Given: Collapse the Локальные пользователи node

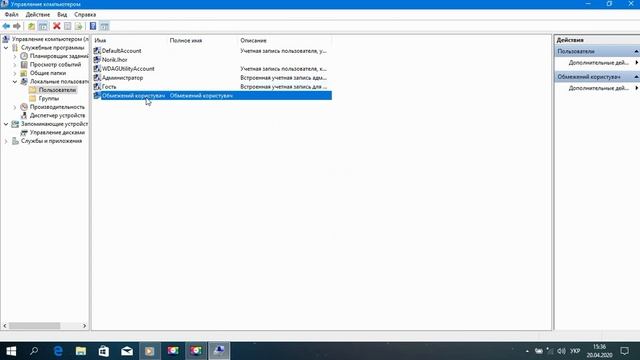Looking at the screenshot, I should click(x=15, y=82).
